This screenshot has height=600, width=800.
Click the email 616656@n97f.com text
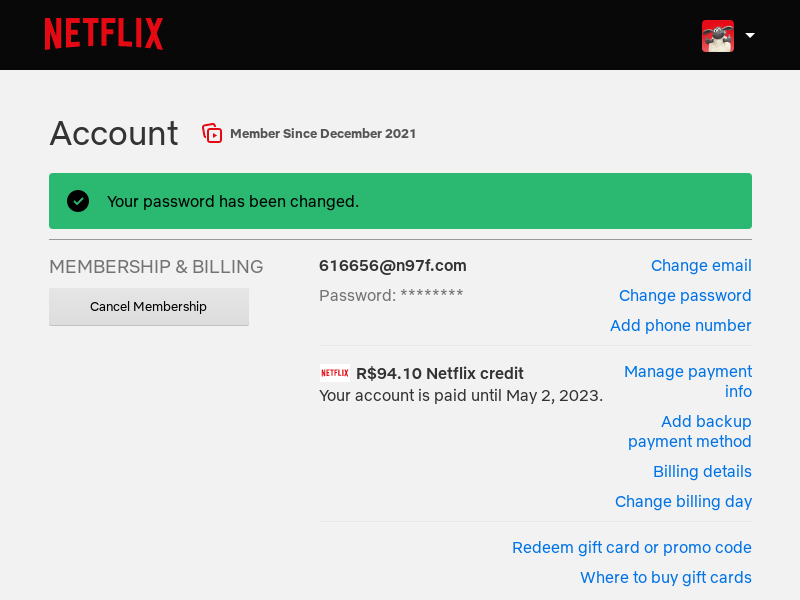(392, 266)
